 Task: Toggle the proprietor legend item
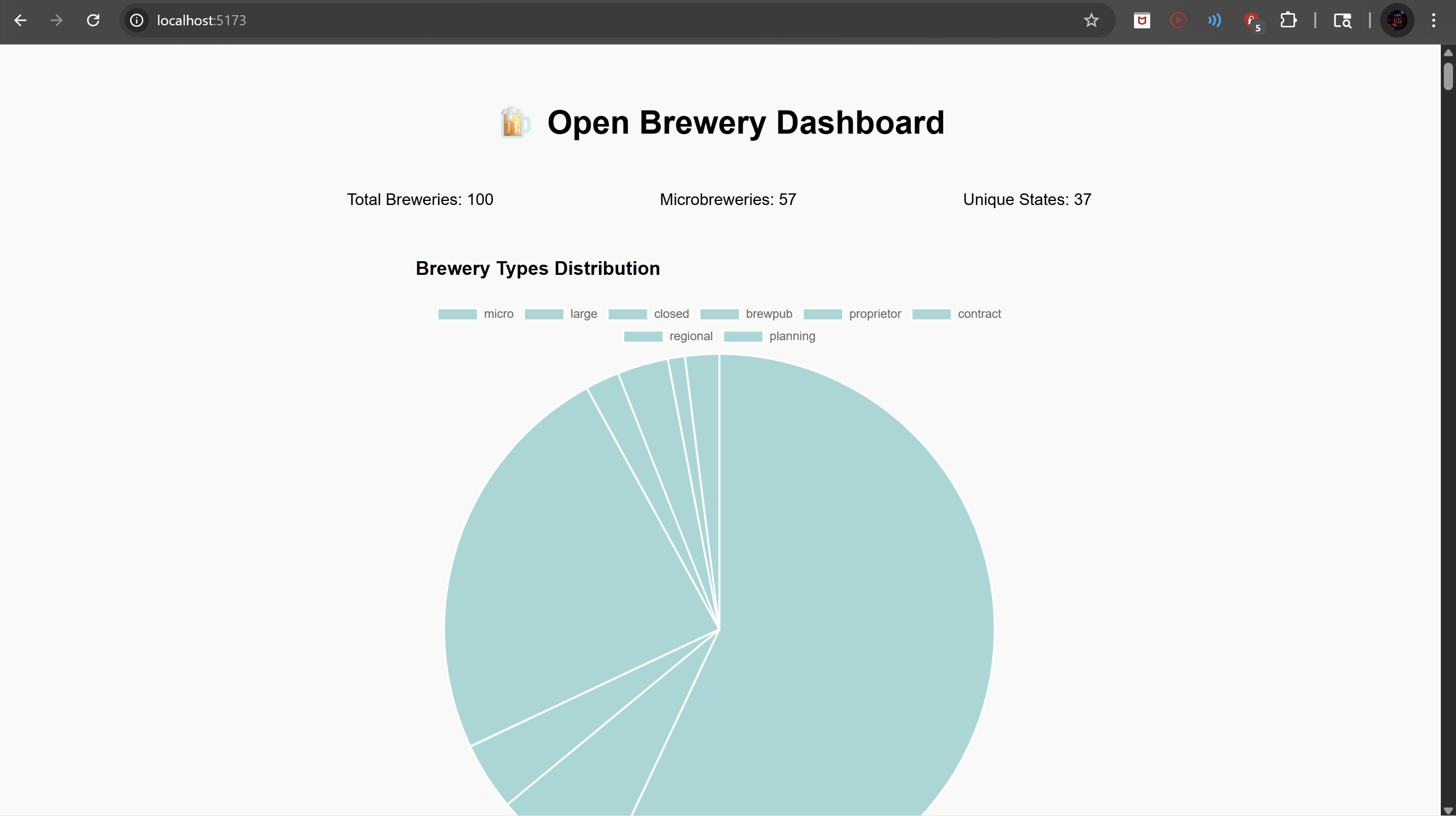tap(853, 314)
